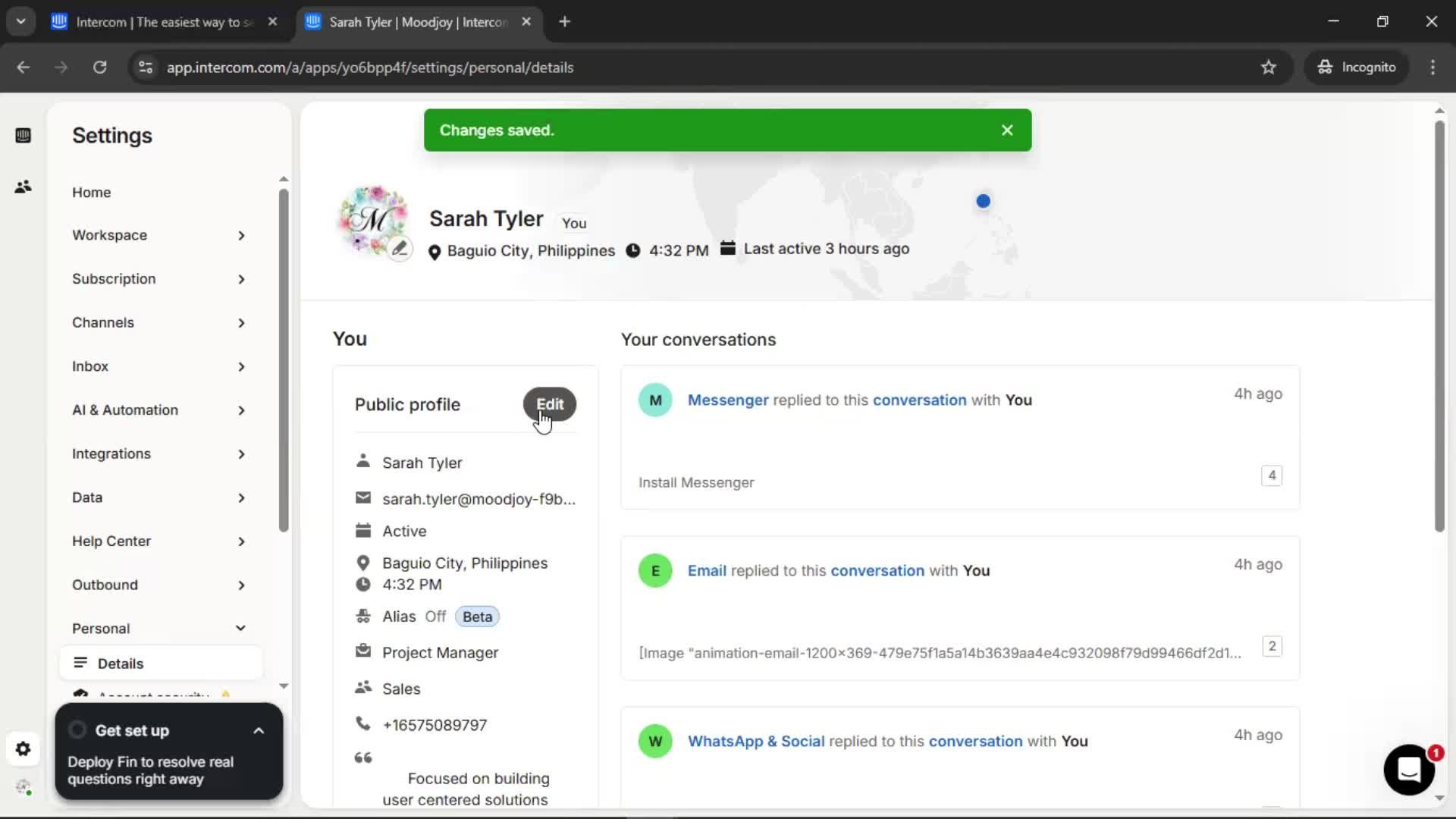This screenshot has width=1456, height=819.
Task: Go back to the previous page
Action: (x=24, y=67)
